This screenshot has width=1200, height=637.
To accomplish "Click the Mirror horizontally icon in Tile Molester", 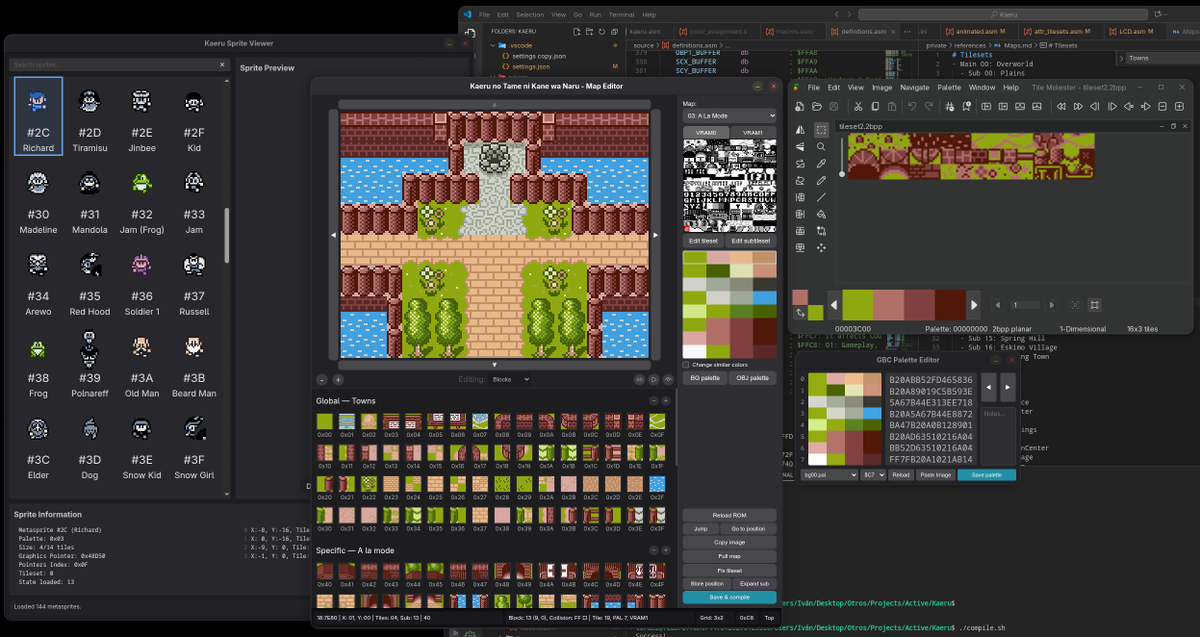I will (x=800, y=130).
